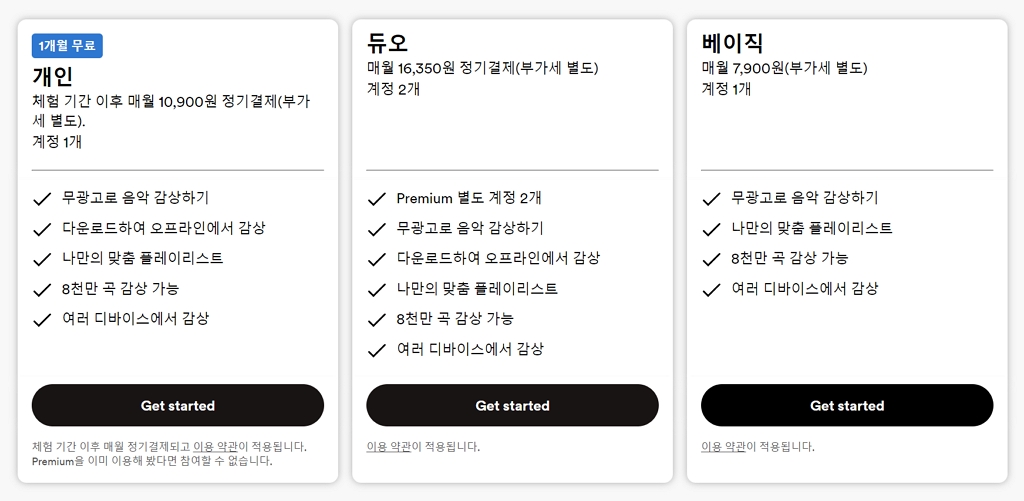The height and width of the screenshot is (501, 1024).
Task: Open 이용 약관 link in 베이직 card
Action: [x=723, y=446]
